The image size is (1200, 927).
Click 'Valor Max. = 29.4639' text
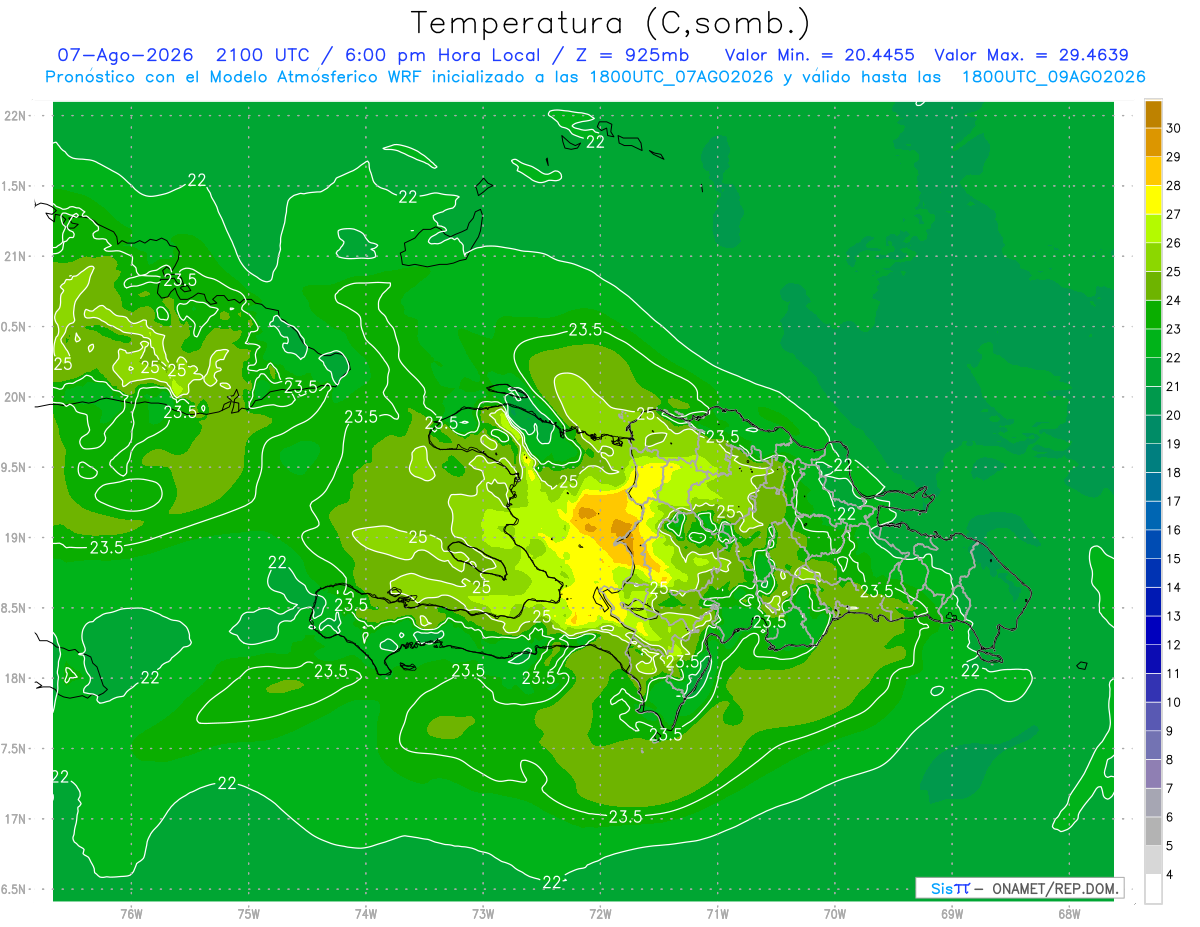pyautogui.click(x=1031, y=55)
